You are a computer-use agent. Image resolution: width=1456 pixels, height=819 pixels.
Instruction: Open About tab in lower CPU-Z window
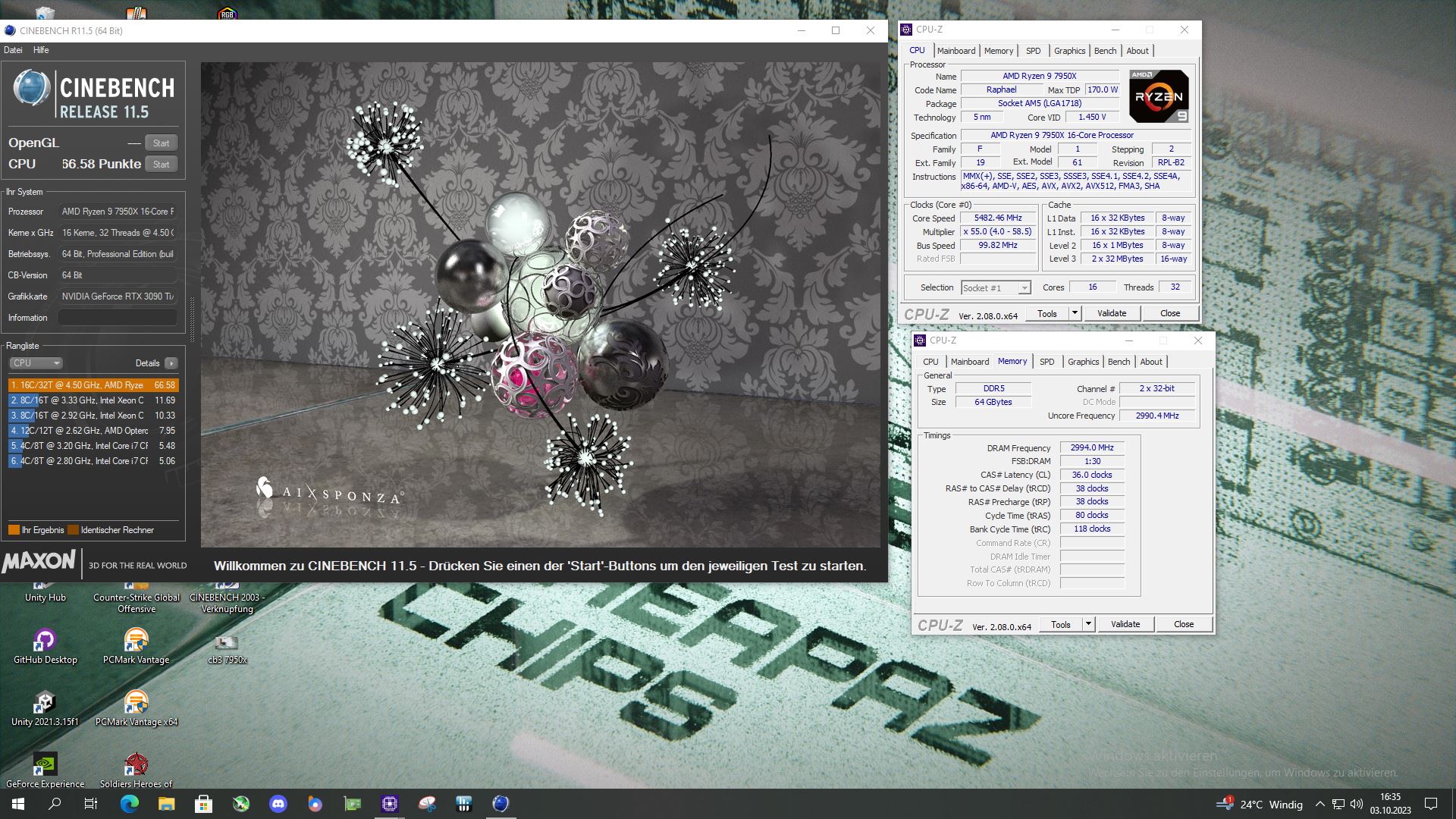point(1151,362)
